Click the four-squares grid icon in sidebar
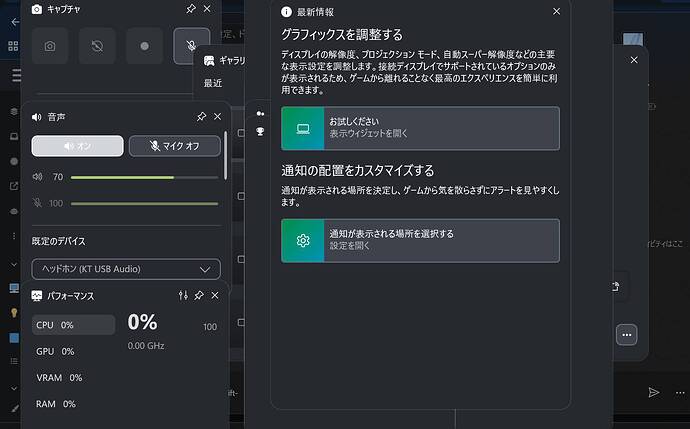Image resolution: width=690 pixels, height=429 pixels. point(13,46)
